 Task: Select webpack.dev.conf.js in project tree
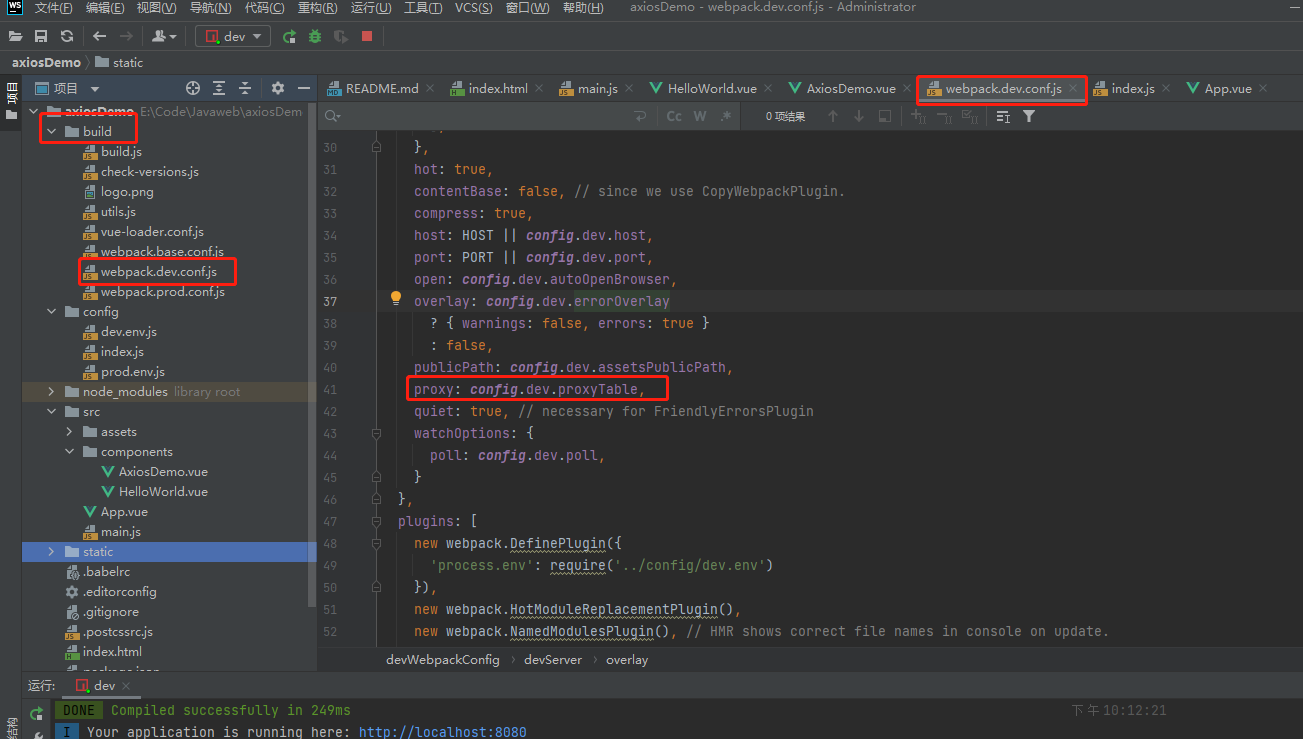click(158, 271)
